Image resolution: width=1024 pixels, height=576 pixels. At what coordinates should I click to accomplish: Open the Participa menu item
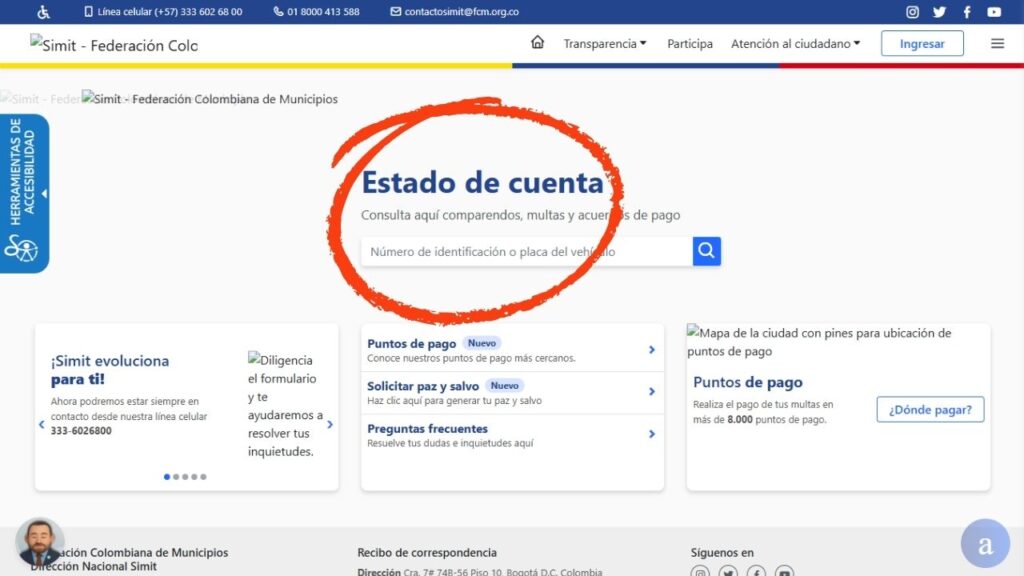coord(690,44)
